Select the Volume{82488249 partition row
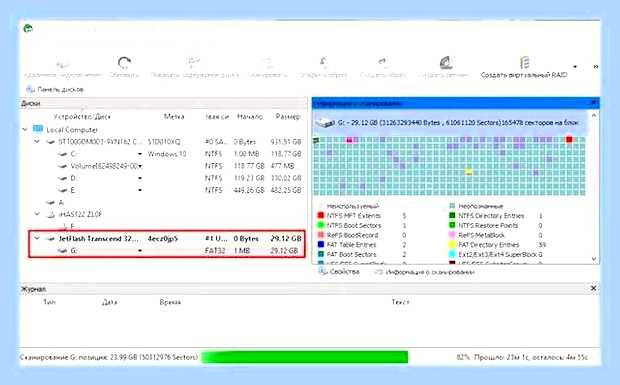The width and height of the screenshot is (620, 385). (x=163, y=166)
